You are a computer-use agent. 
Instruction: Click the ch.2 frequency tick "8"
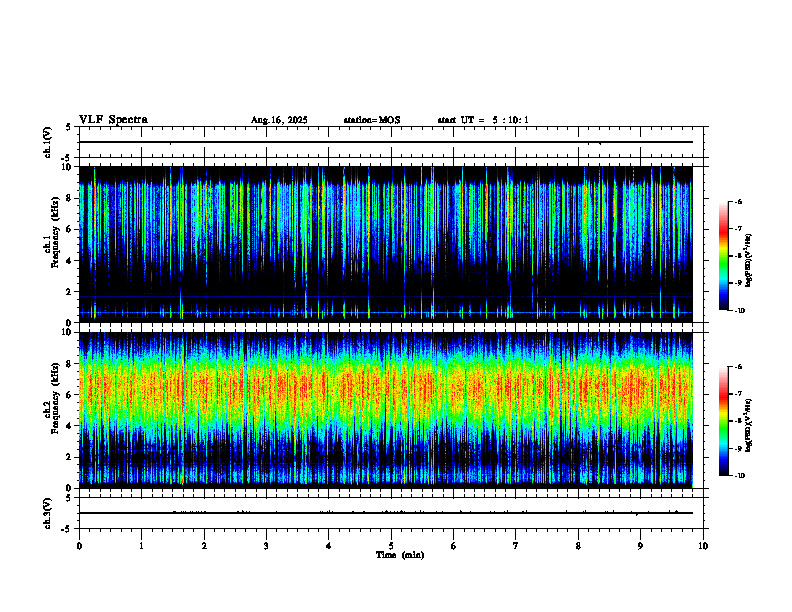point(70,364)
